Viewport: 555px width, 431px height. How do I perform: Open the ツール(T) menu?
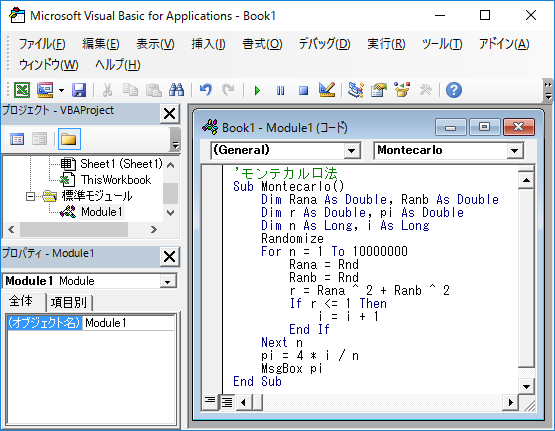coord(442,44)
